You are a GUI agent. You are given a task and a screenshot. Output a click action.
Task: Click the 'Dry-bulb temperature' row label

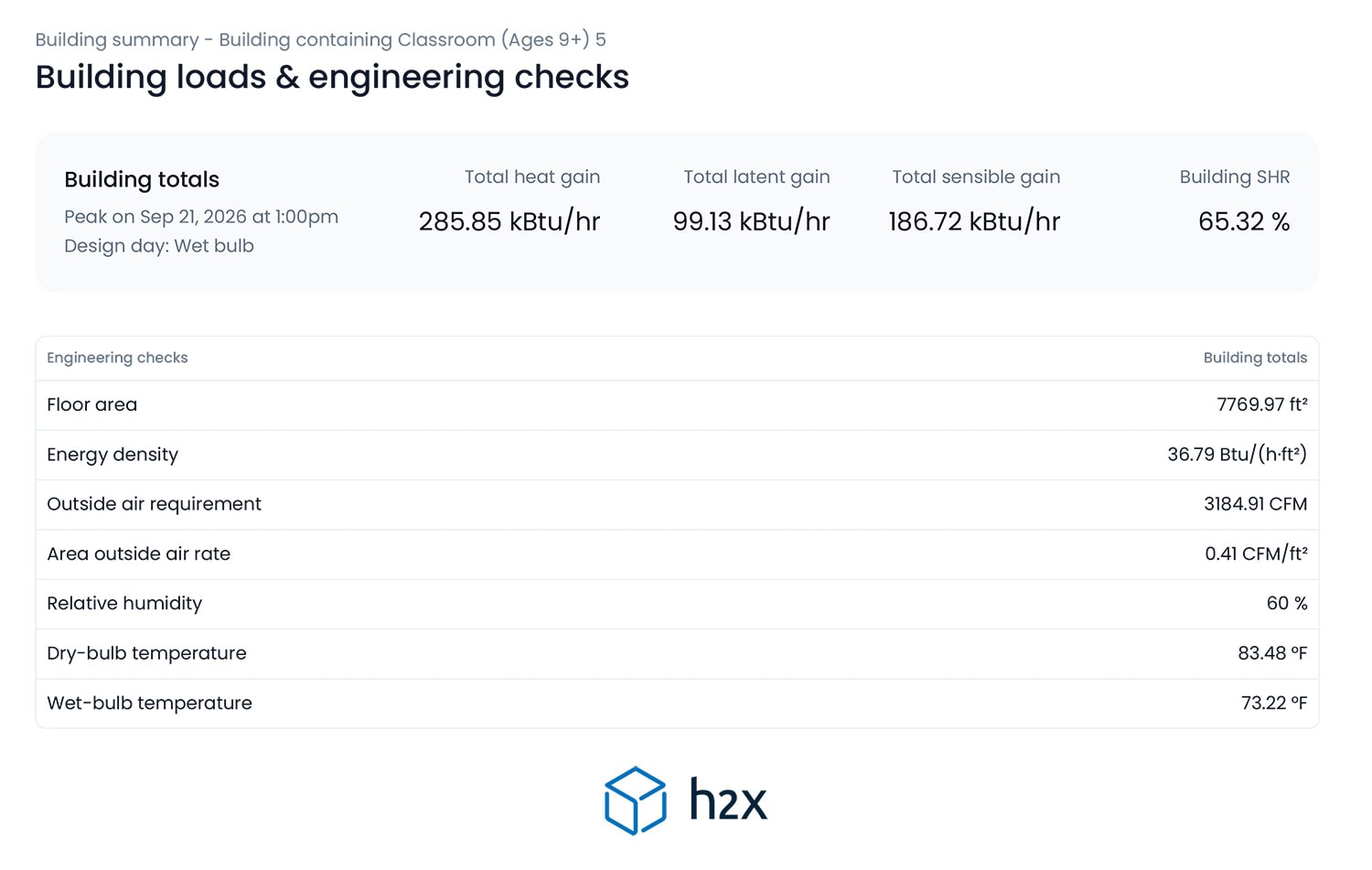click(x=146, y=653)
